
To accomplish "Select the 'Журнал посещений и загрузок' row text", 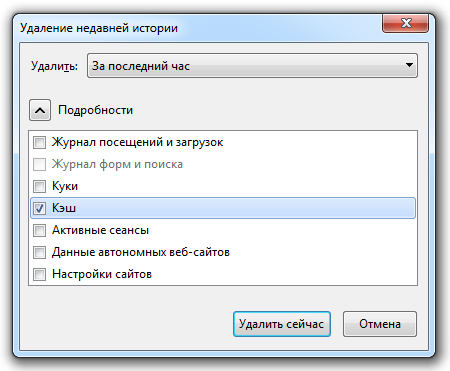I will coord(137,142).
